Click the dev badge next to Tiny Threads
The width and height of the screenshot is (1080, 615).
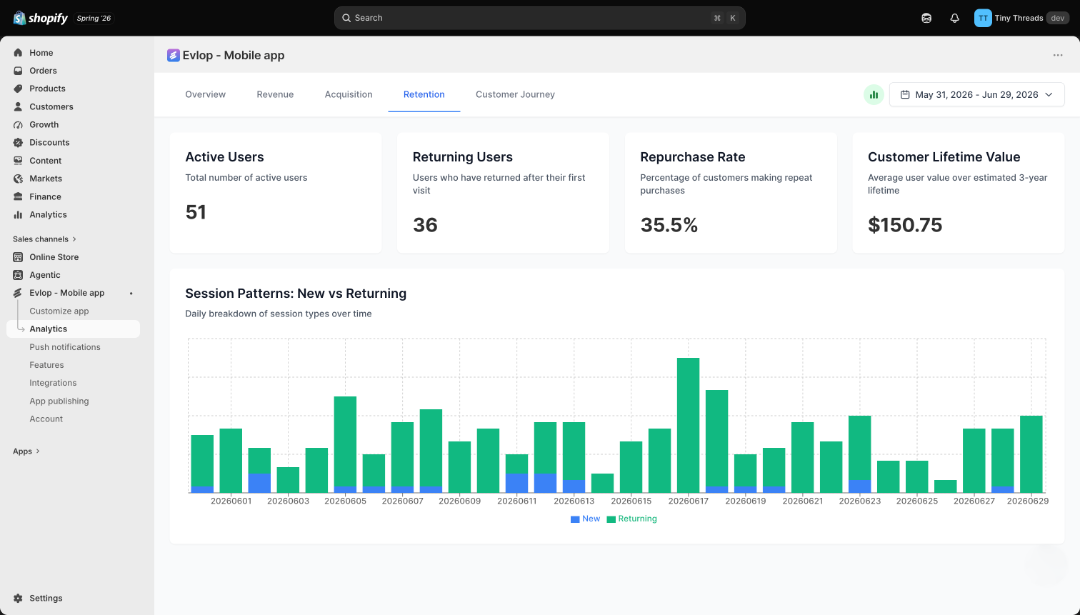tap(1057, 18)
